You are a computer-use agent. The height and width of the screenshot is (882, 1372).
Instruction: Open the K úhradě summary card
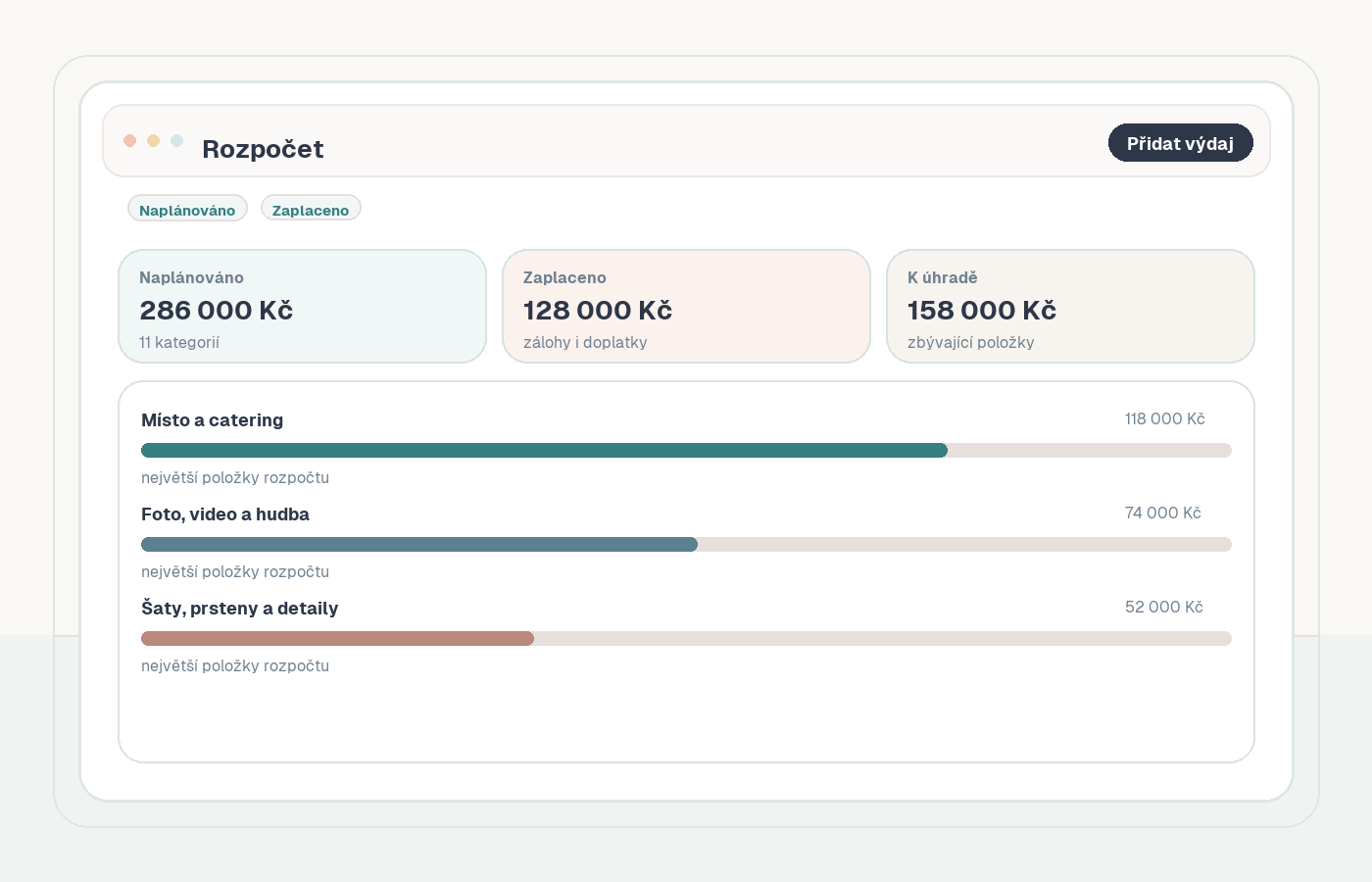[x=1070, y=307]
